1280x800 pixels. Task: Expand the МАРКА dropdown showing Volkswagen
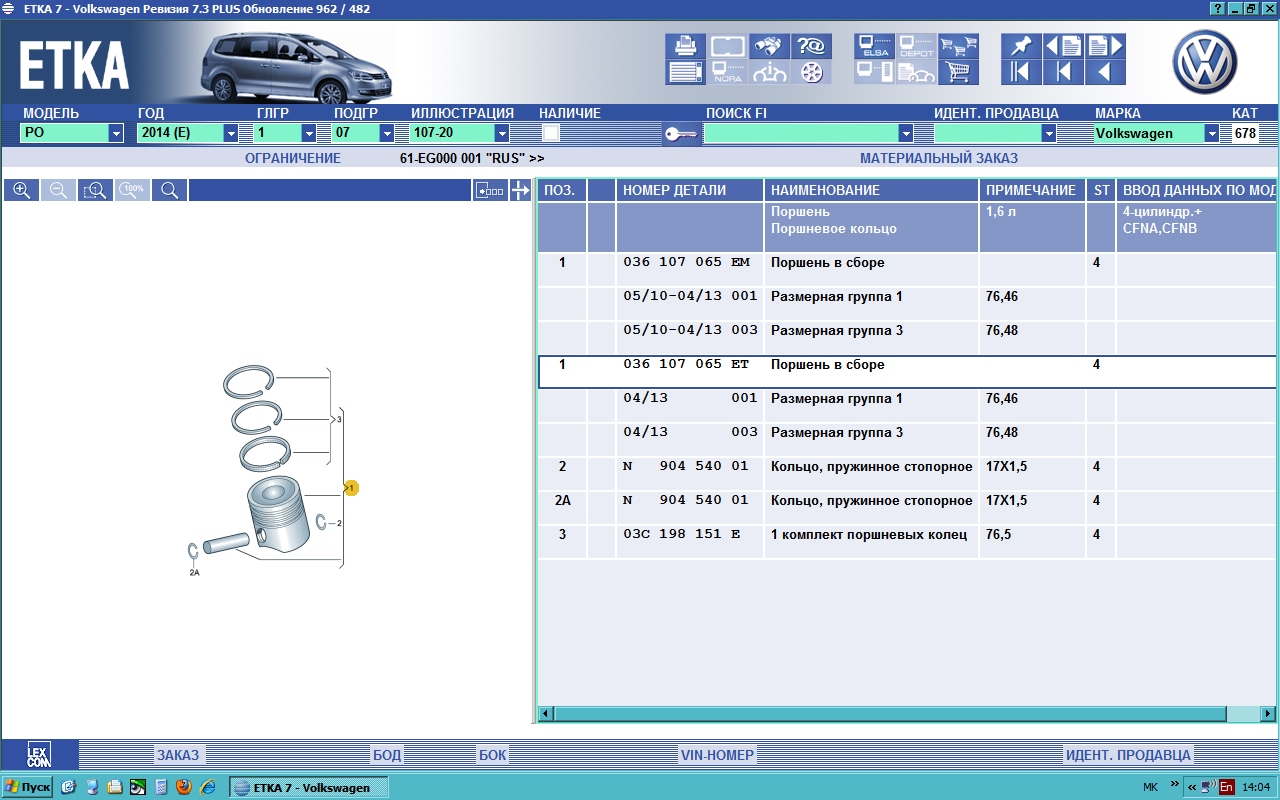coord(1212,133)
